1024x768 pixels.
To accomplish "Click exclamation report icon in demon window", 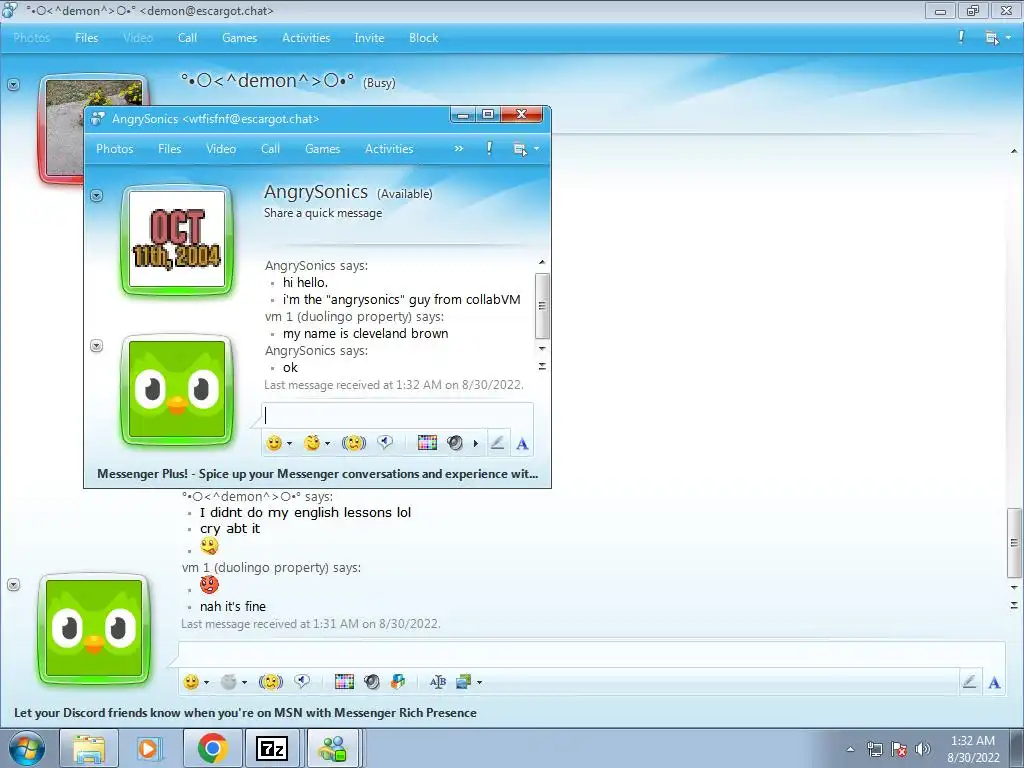I will pyautogui.click(x=961, y=38).
